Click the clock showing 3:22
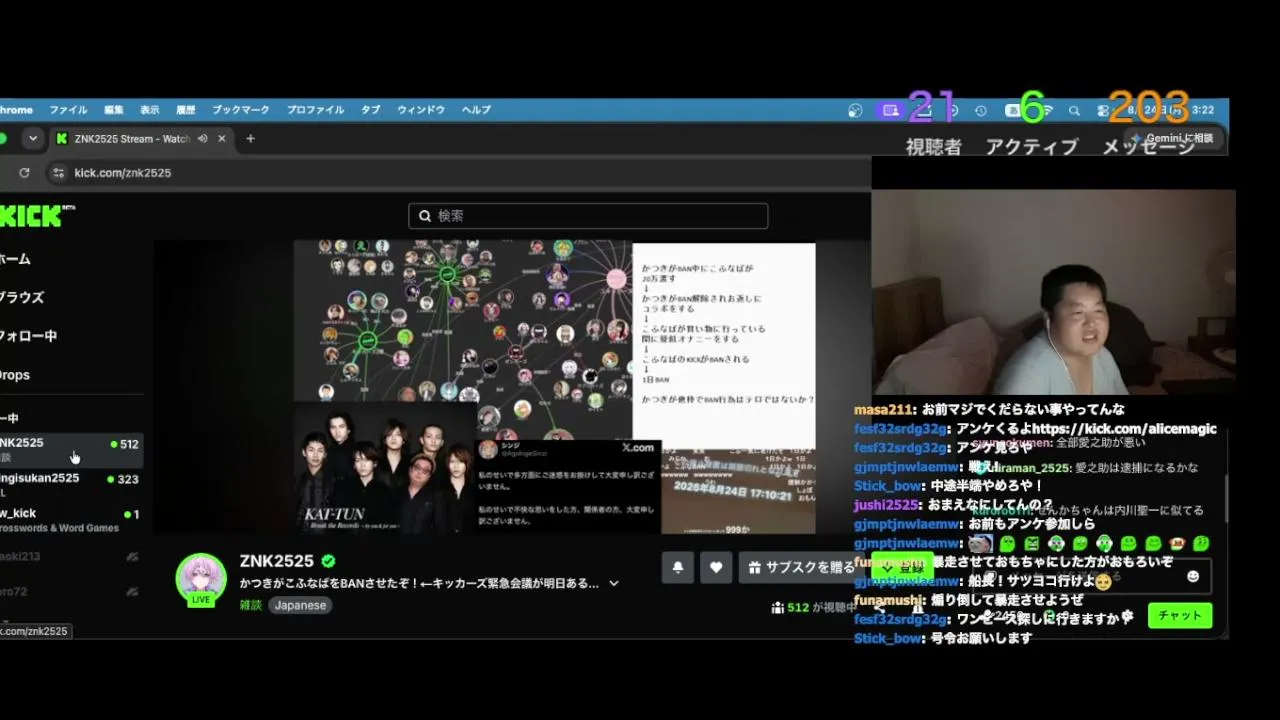 point(1203,110)
